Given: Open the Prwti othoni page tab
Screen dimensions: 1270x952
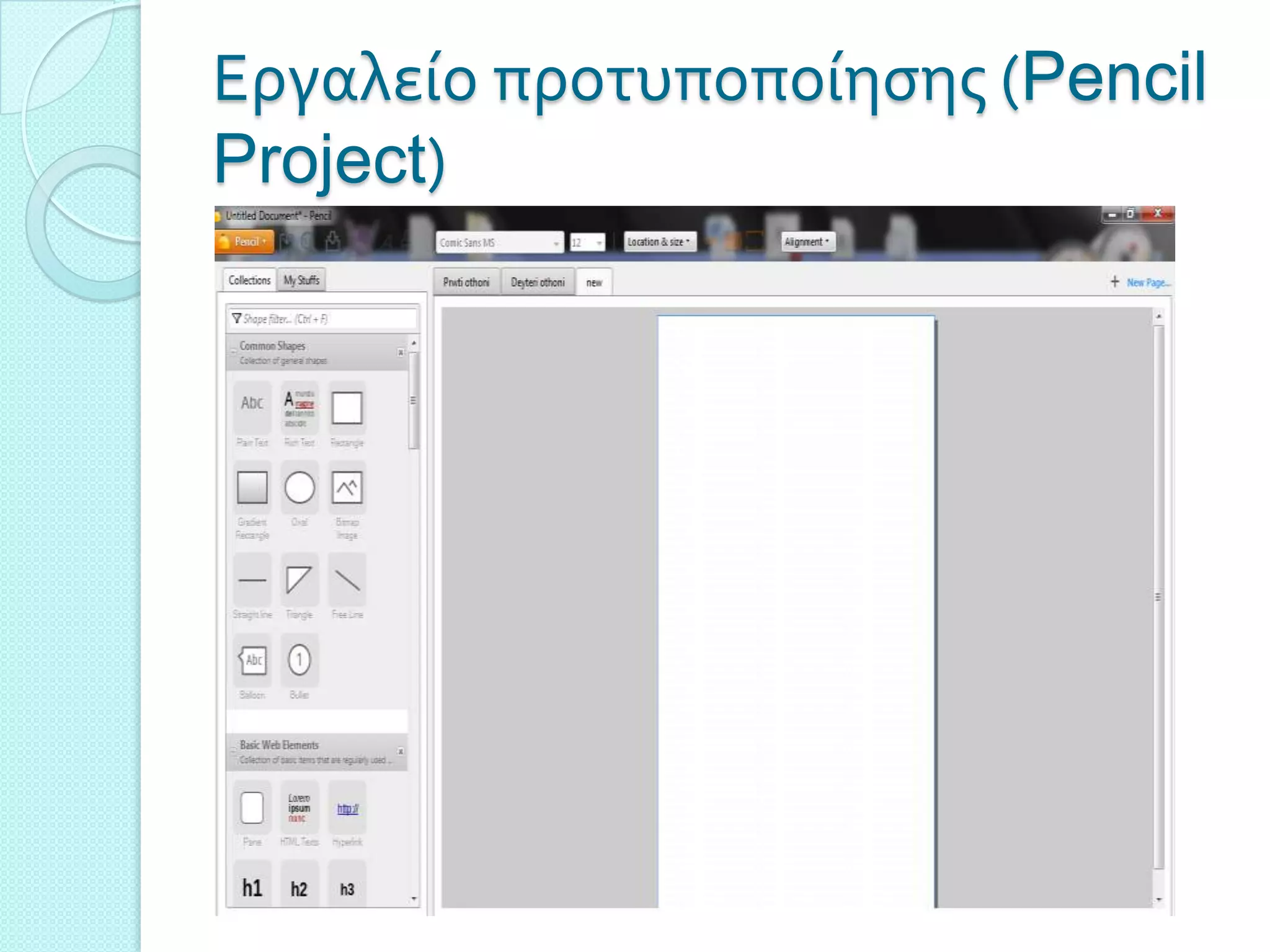Looking at the screenshot, I should (x=466, y=282).
